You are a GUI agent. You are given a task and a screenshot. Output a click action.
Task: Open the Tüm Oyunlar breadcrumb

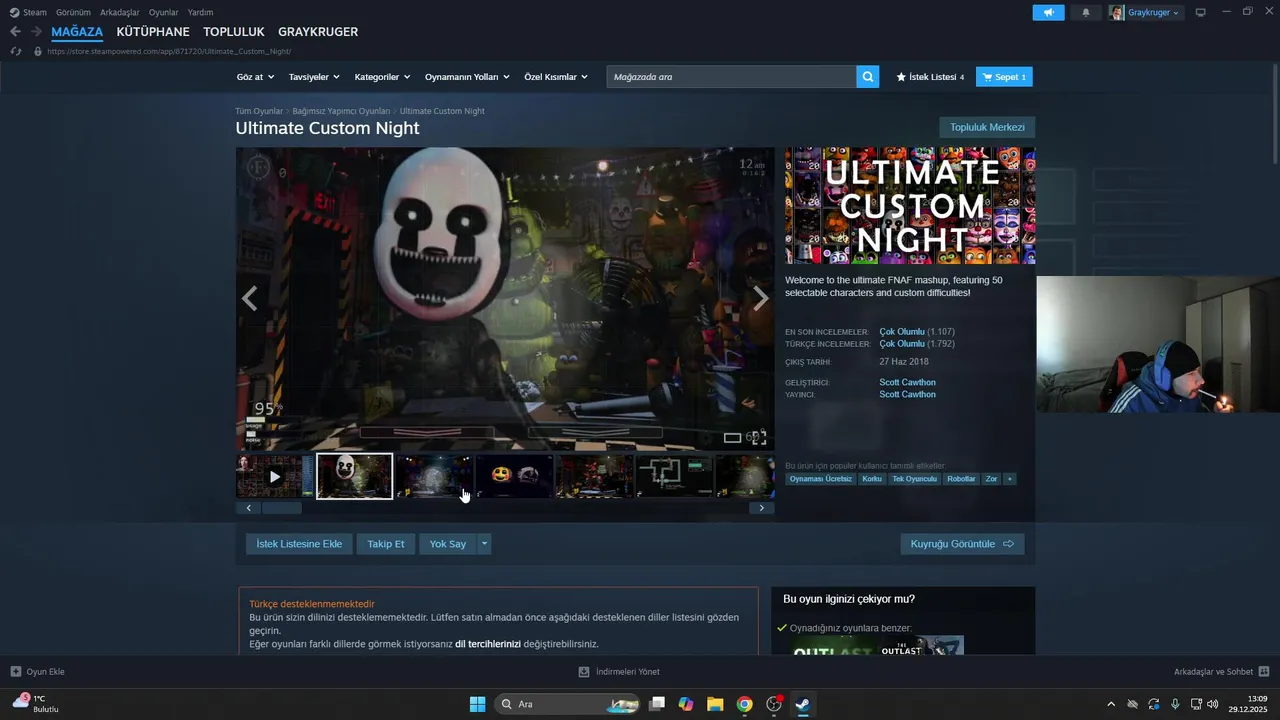(x=259, y=111)
